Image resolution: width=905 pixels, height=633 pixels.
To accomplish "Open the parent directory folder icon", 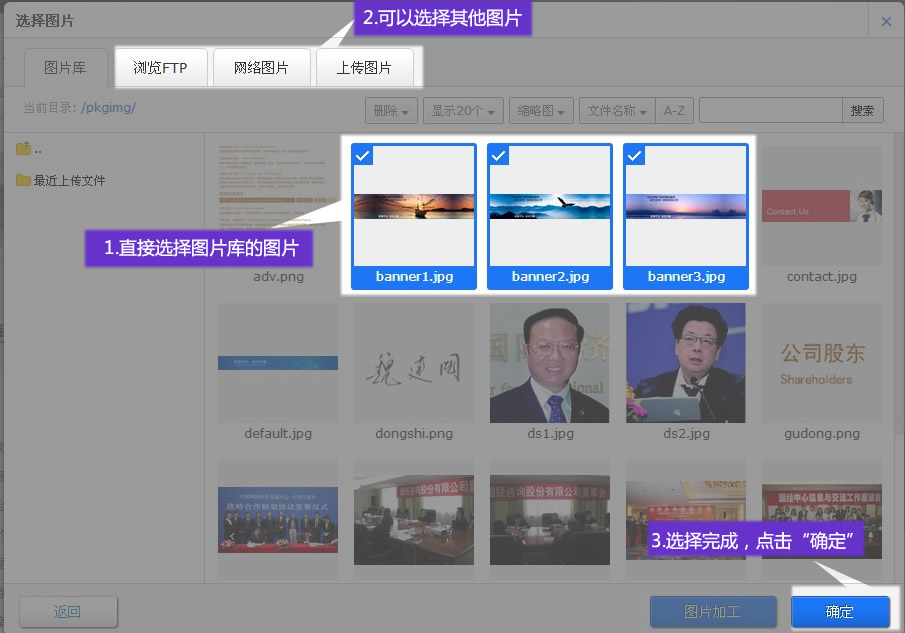I will coord(24,149).
